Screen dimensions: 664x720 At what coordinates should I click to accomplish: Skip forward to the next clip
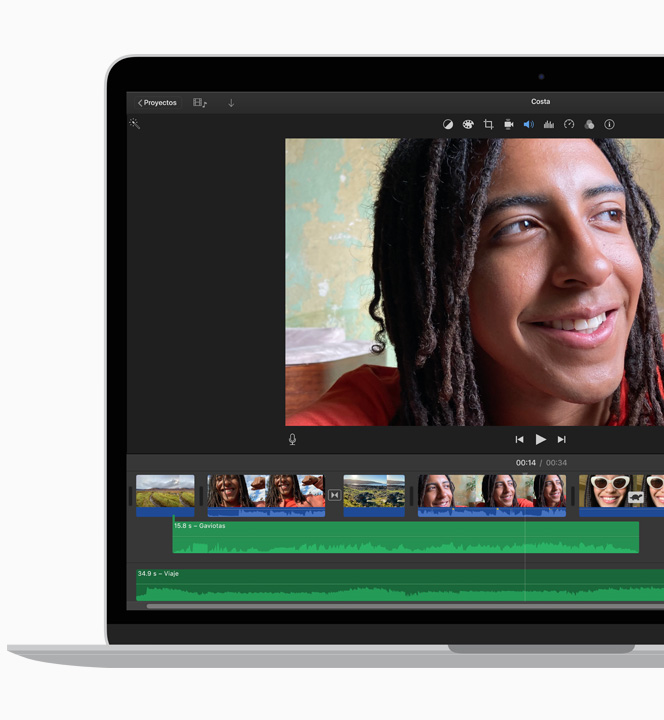561,439
